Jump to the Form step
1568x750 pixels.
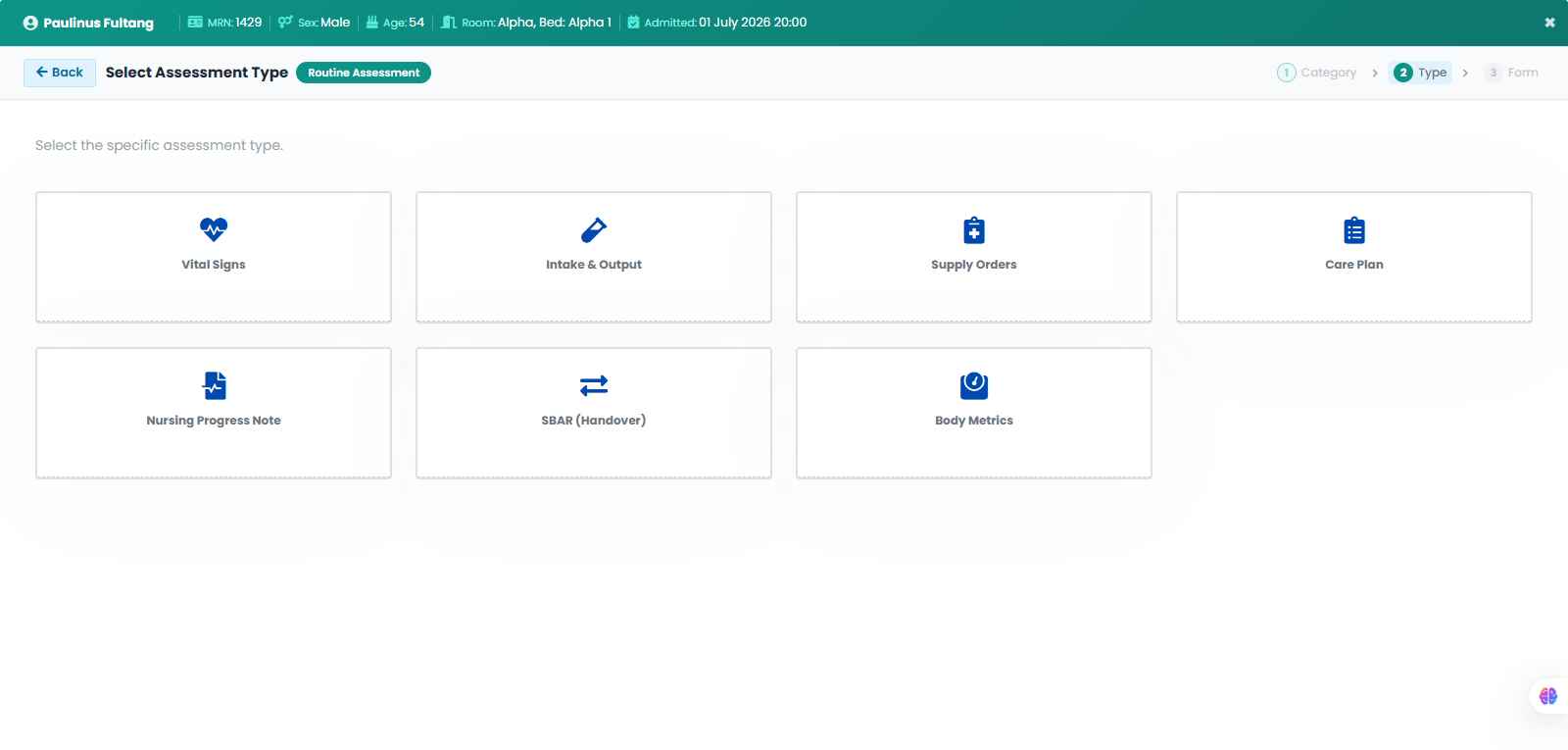point(1511,73)
